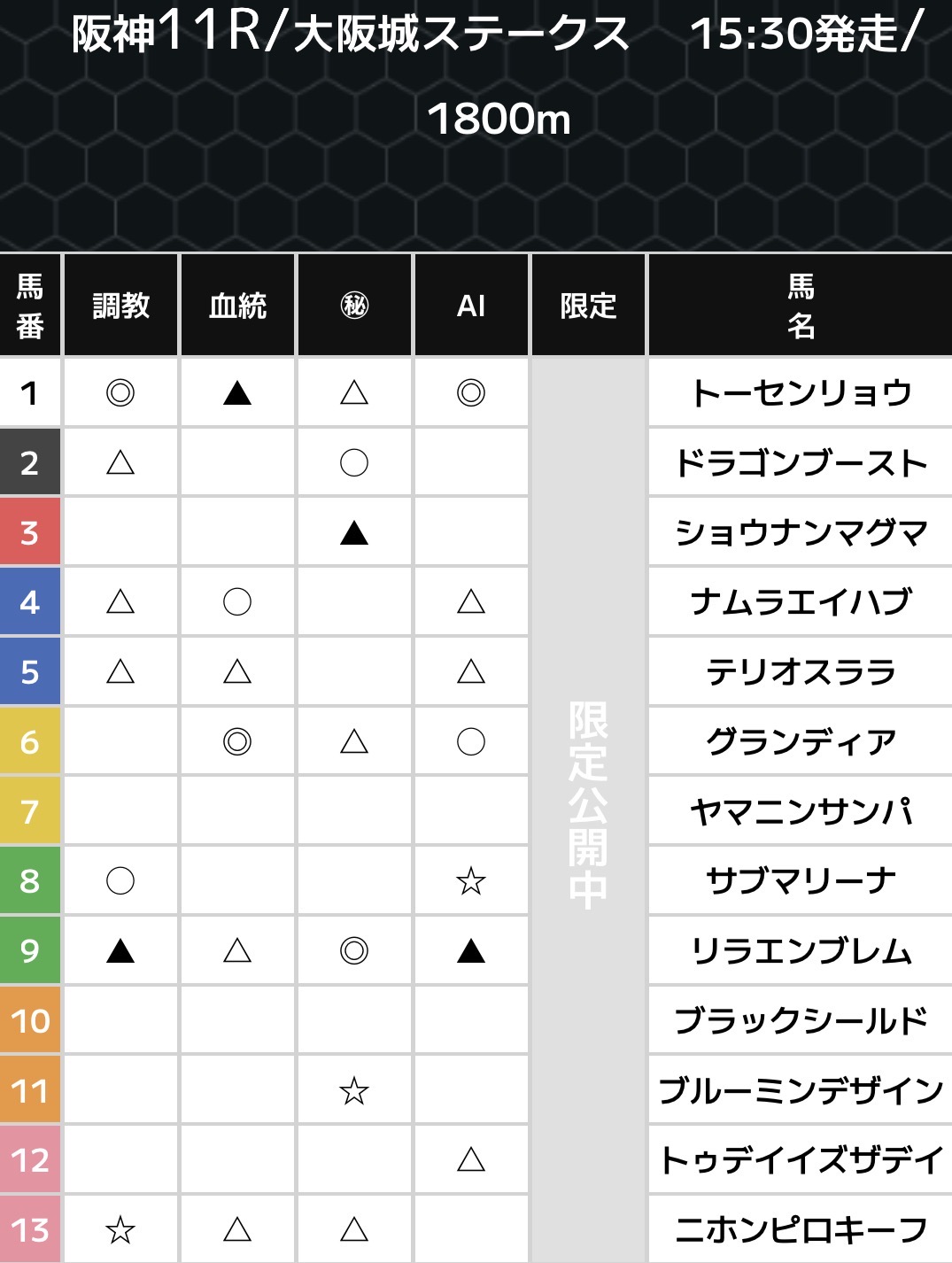The image size is (952, 1263).
Task: Click the star mark in horse 8's AI cell
Action: point(471,881)
